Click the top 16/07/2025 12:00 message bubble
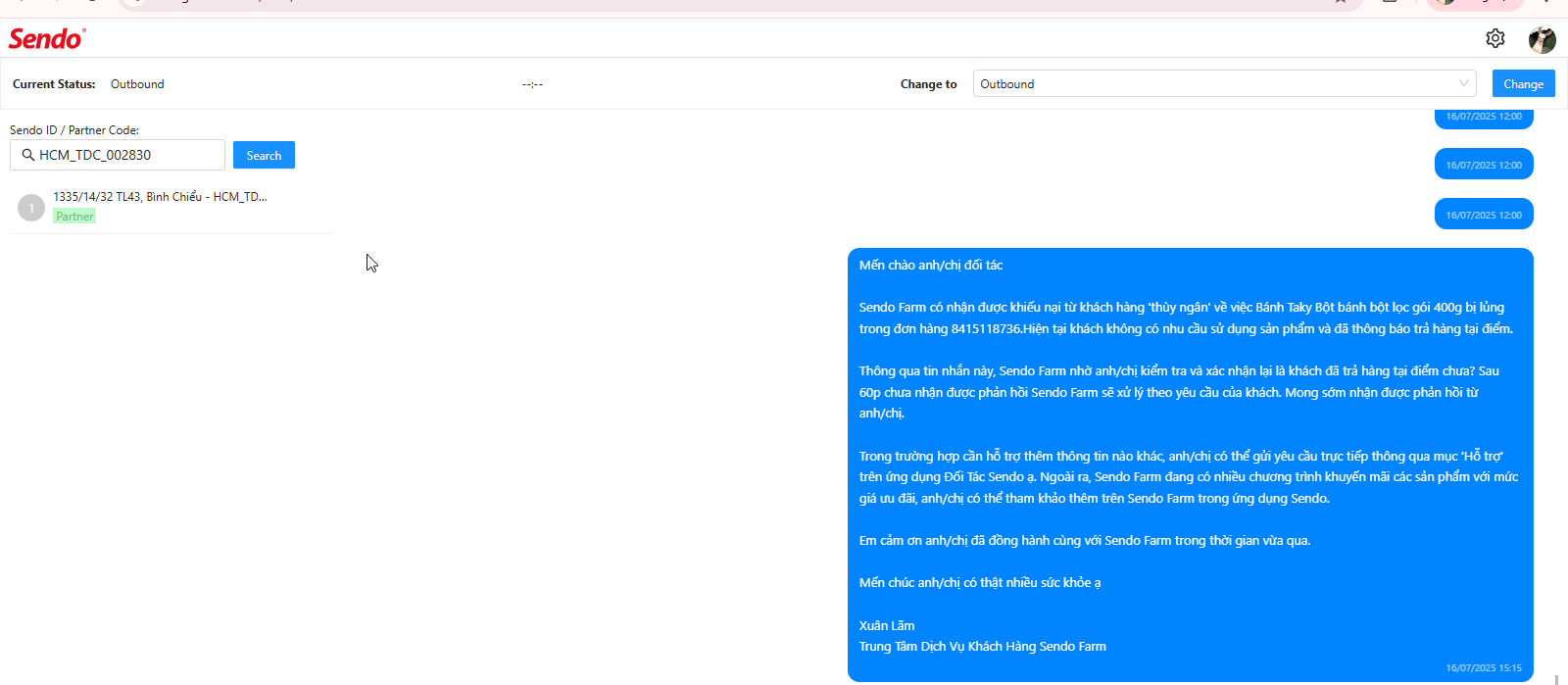The width and height of the screenshot is (1568, 685). pyautogui.click(x=1484, y=118)
